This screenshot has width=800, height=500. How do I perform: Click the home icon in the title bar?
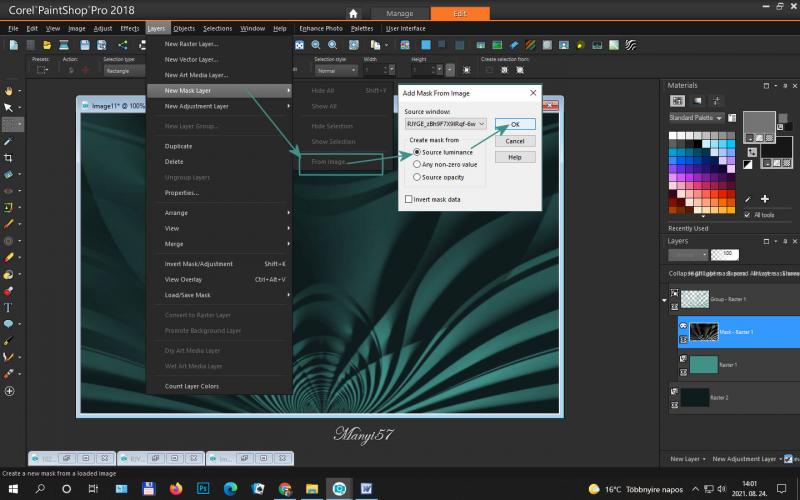coord(353,13)
